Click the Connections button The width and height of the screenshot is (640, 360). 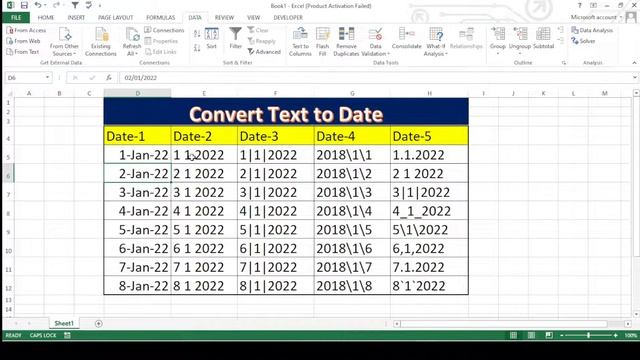[164, 30]
